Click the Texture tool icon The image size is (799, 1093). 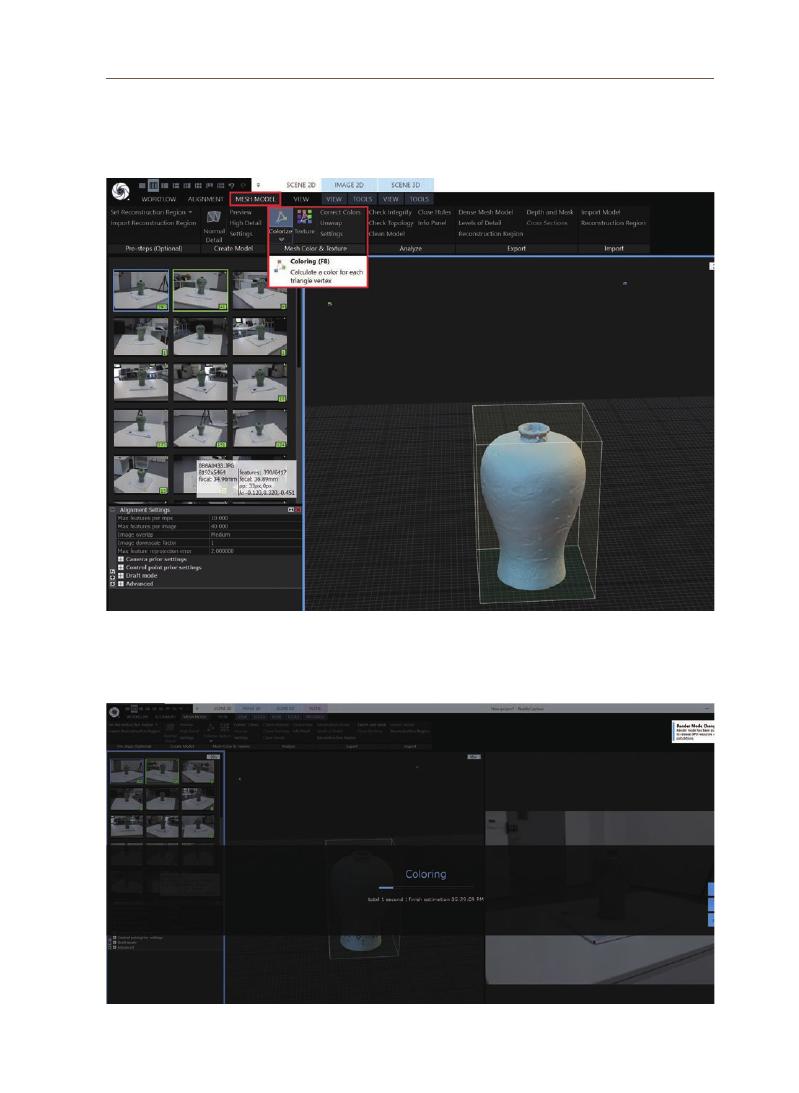point(305,218)
